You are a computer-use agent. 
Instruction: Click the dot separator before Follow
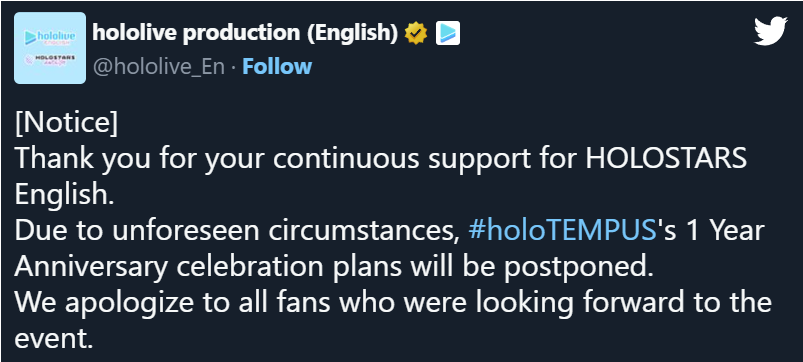[x=234, y=68]
